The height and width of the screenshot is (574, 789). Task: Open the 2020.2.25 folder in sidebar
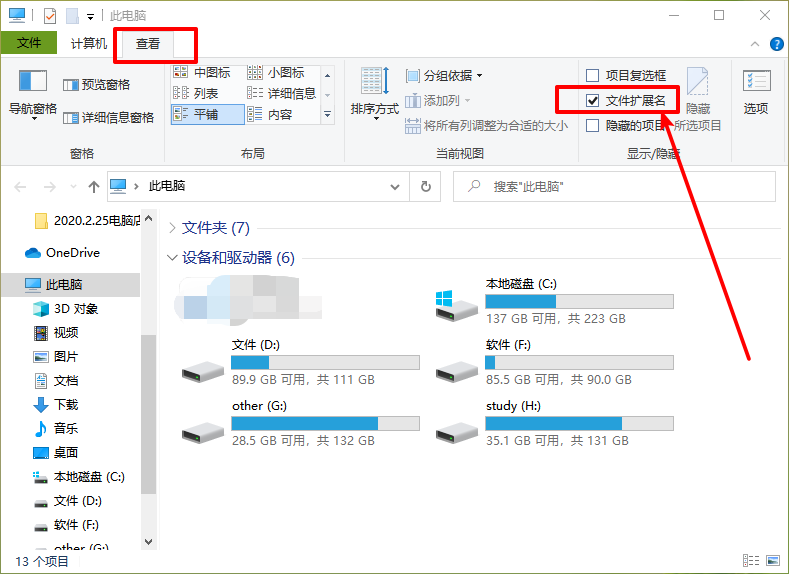point(88,221)
